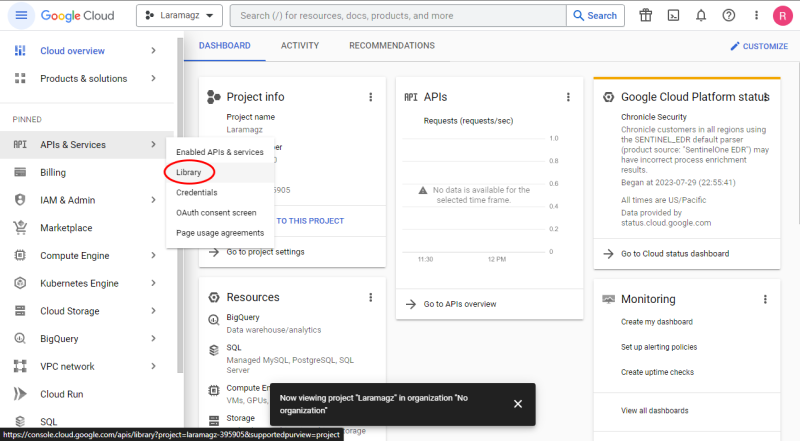
Task: Expand the Cloud overview submenu arrow
Action: [154, 51]
